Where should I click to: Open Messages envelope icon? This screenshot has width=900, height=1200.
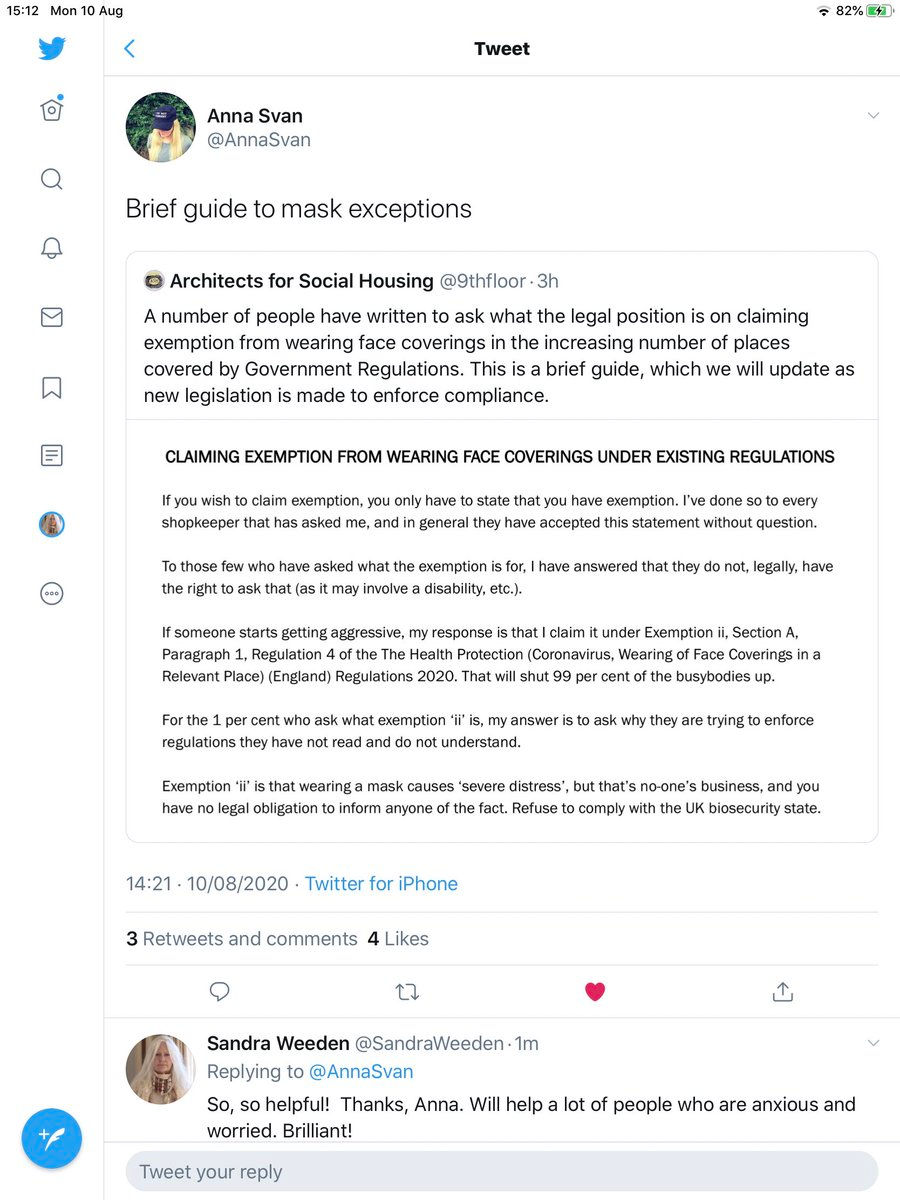(52, 317)
